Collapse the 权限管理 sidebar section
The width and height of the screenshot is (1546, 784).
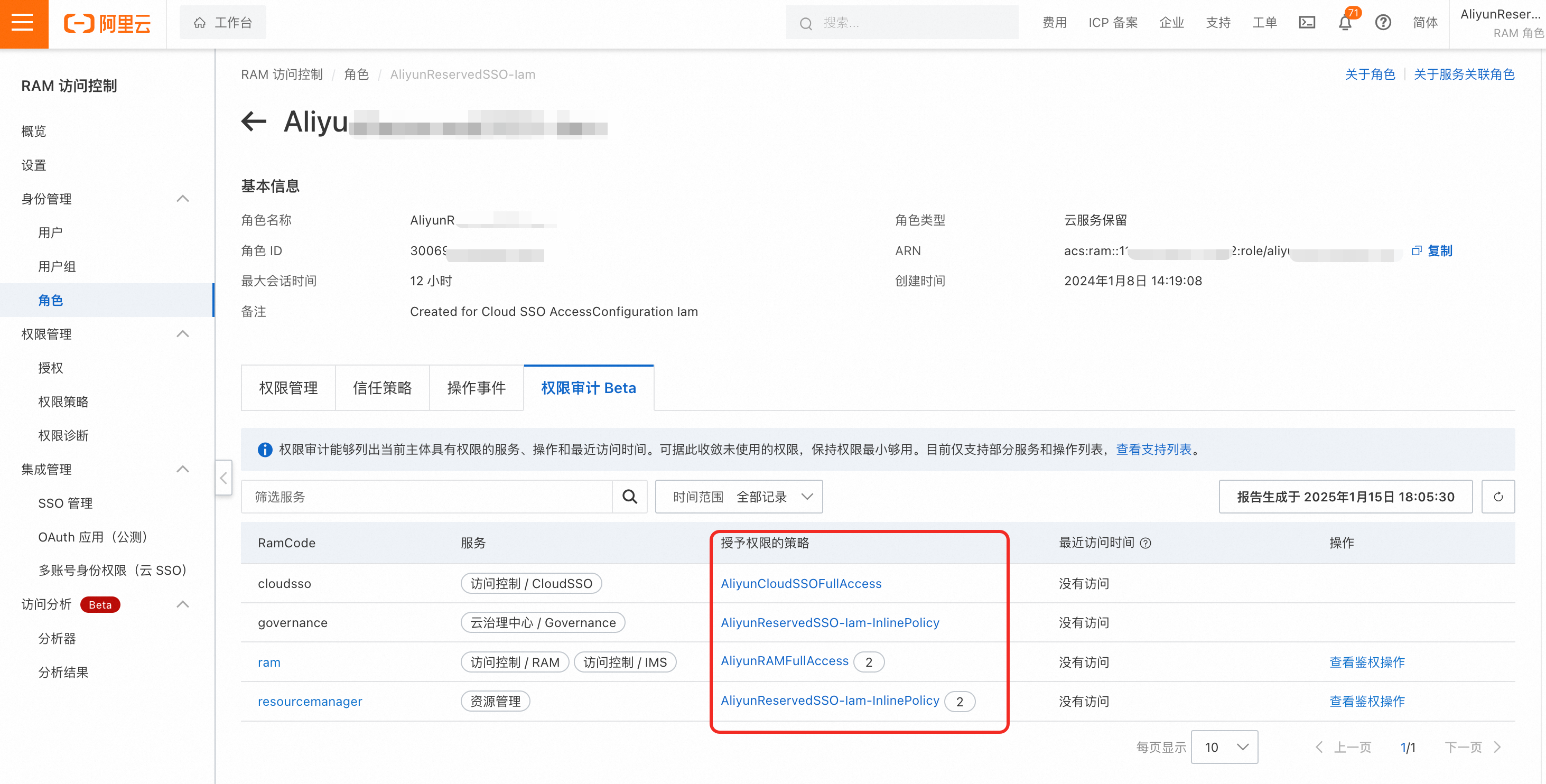182,334
